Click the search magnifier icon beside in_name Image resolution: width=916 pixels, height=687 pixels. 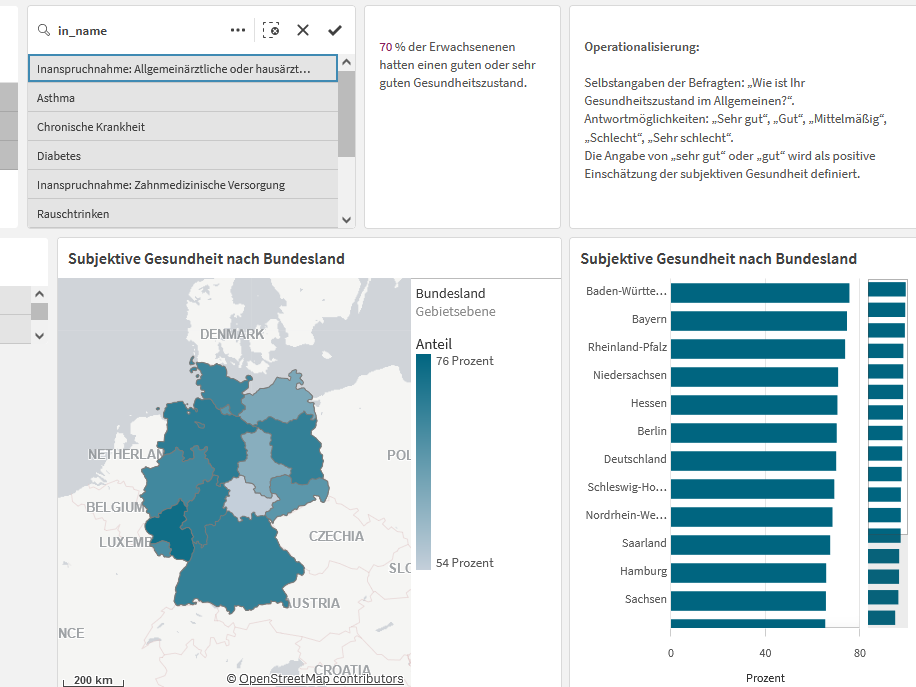tap(44, 30)
